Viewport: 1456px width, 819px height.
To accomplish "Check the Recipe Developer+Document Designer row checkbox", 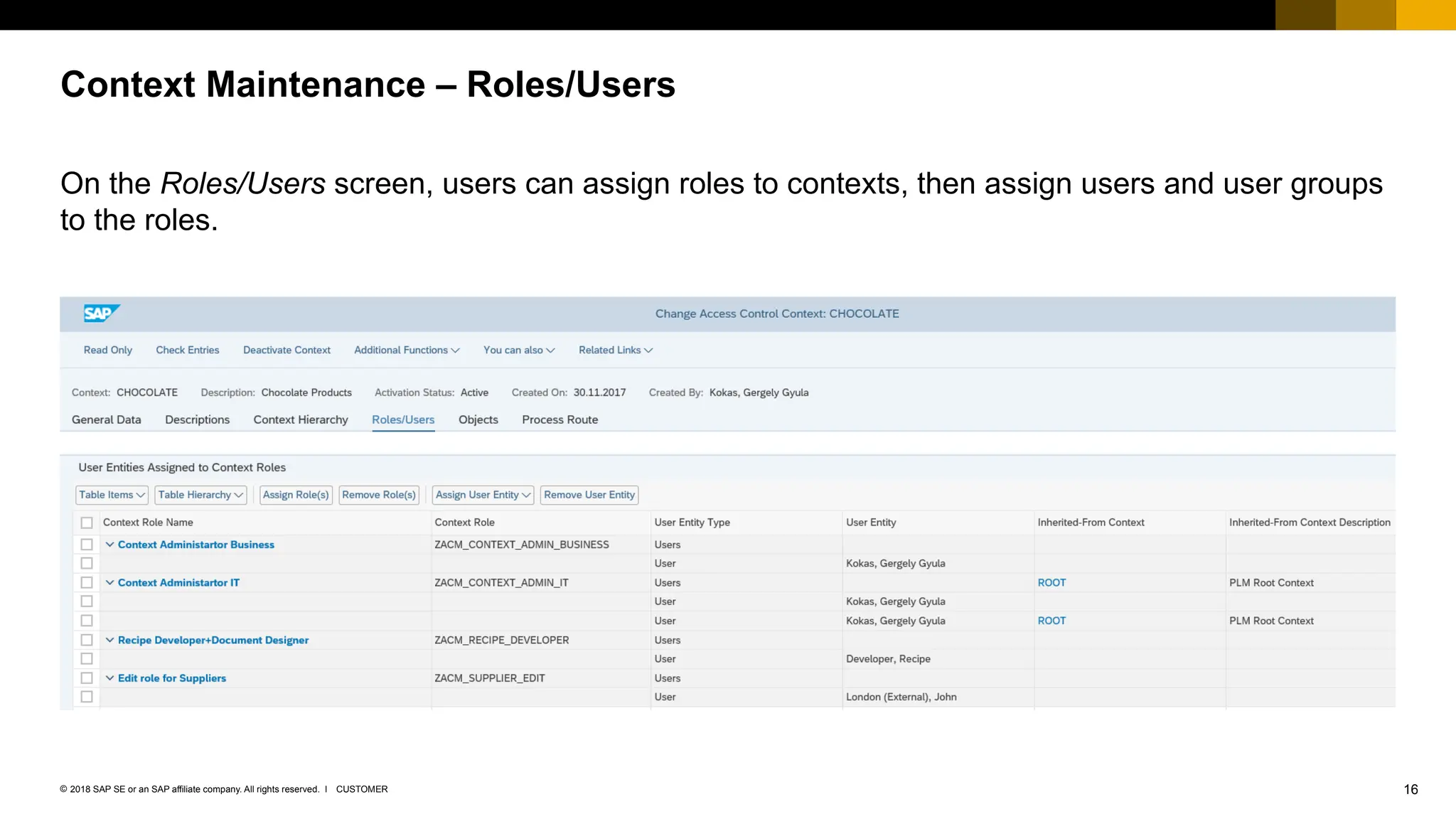I will tap(87, 640).
